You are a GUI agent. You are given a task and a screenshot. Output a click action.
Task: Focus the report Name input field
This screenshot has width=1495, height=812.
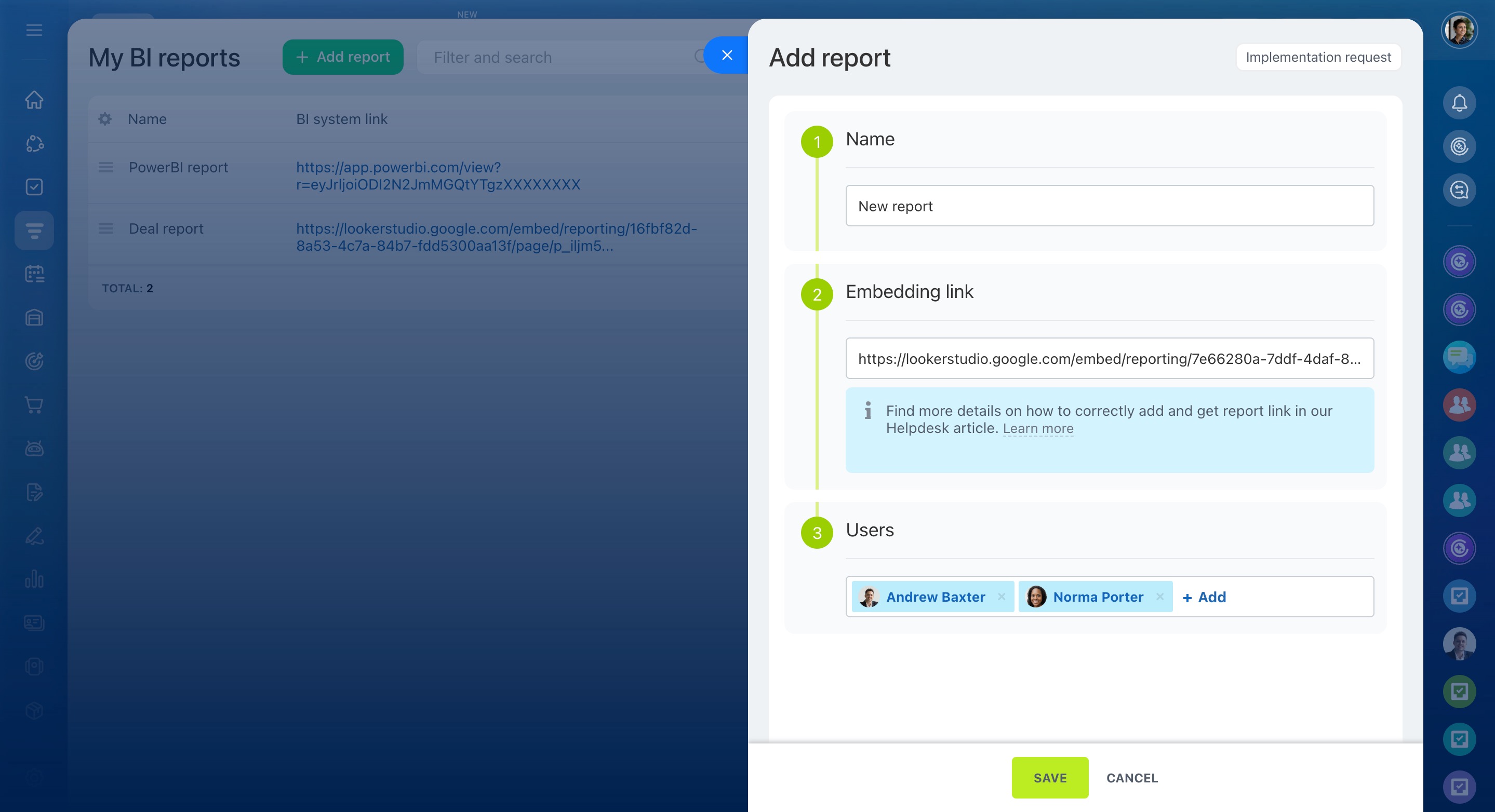(1110, 206)
